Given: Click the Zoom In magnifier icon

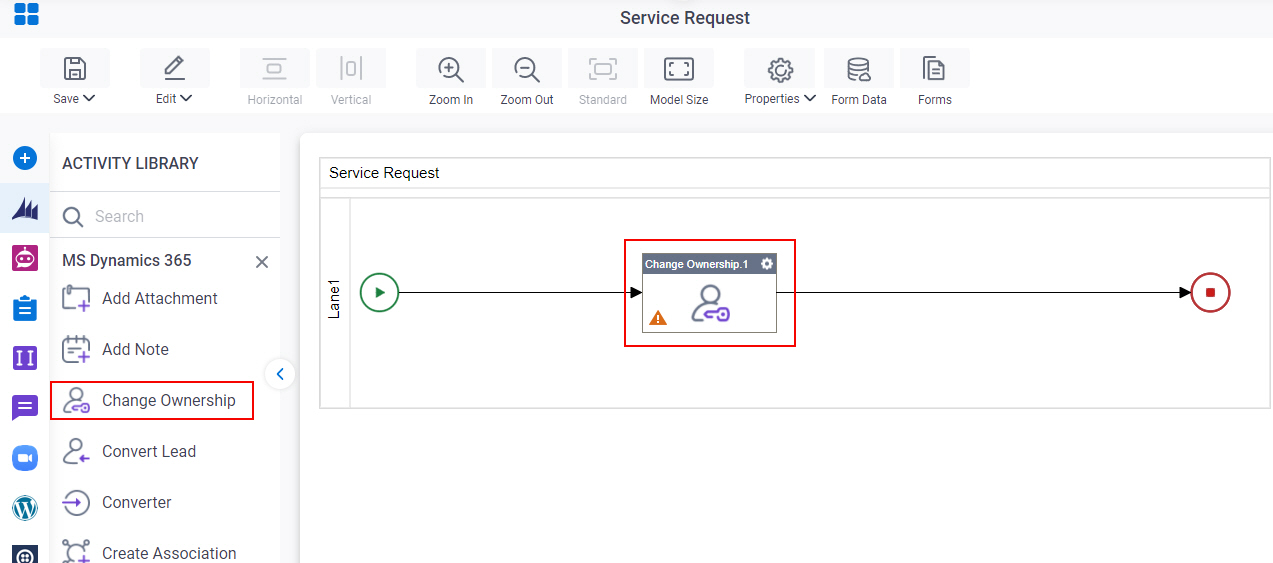Looking at the screenshot, I should (451, 68).
